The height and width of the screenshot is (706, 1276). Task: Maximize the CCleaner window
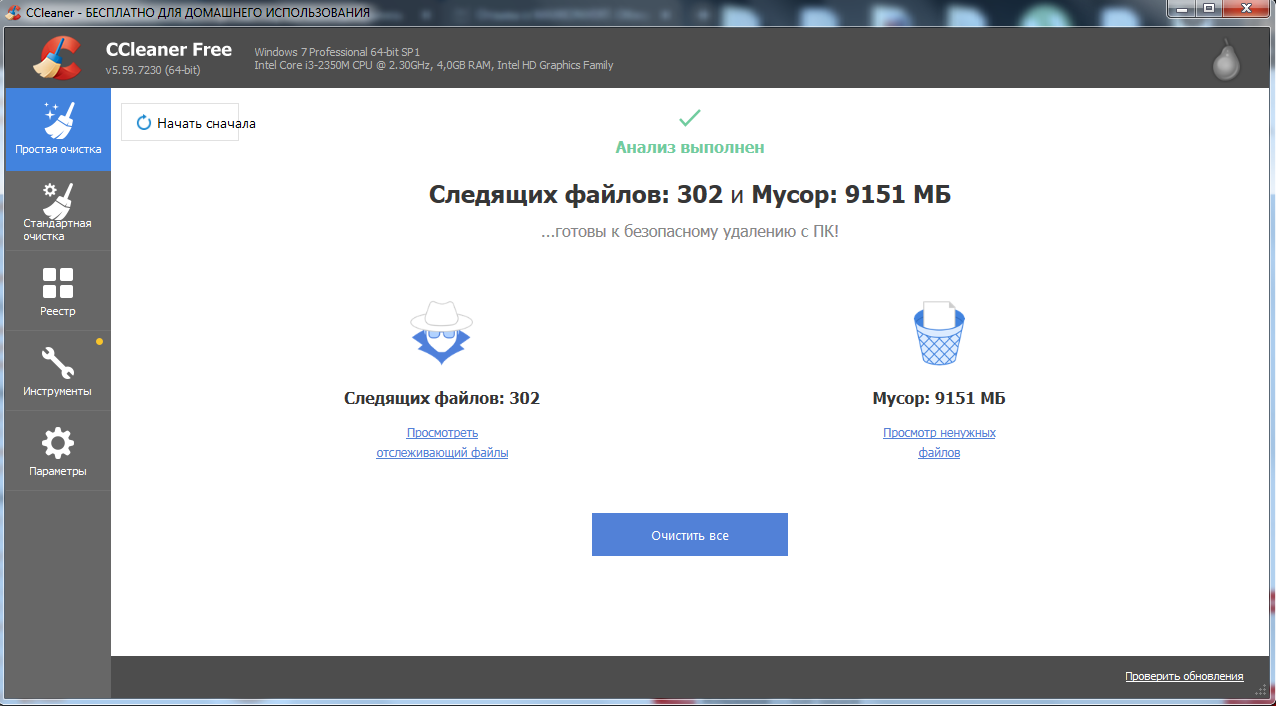click(x=1210, y=10)
